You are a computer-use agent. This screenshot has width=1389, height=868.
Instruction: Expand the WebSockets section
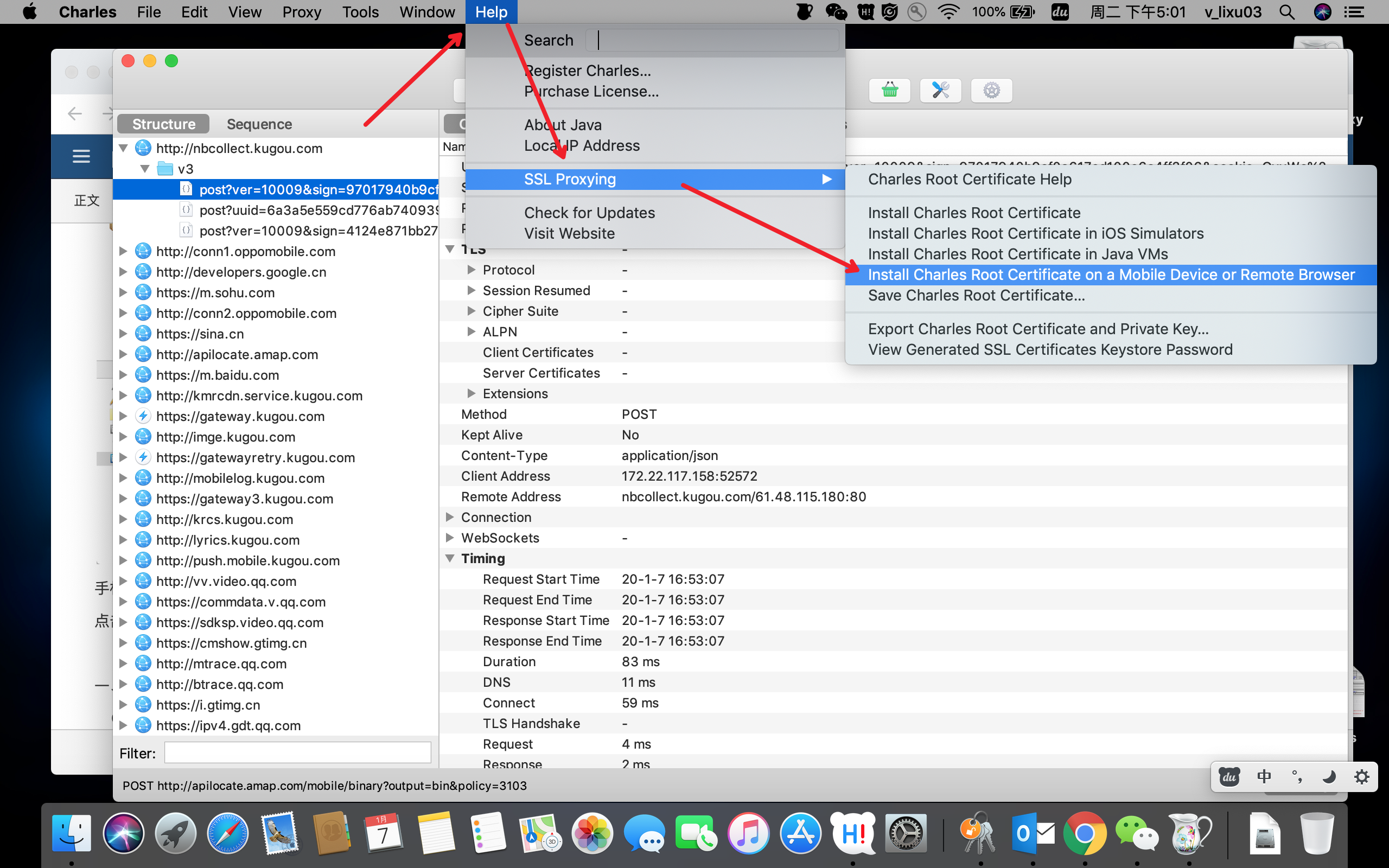click(450, 538)
